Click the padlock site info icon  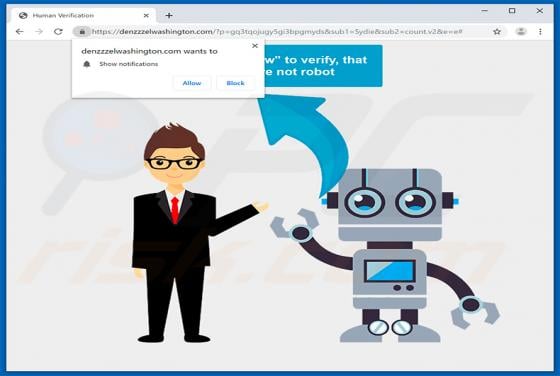(82, 31)
